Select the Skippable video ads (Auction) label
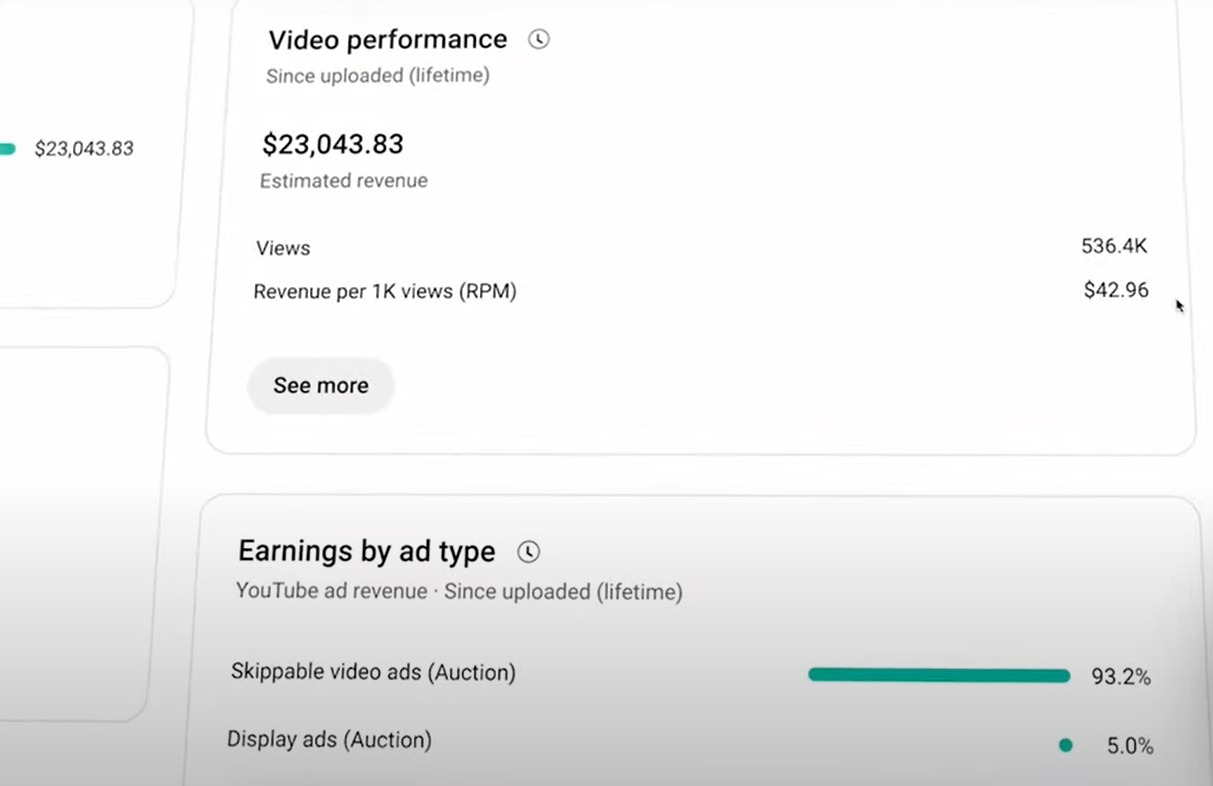 coord(373,672)
